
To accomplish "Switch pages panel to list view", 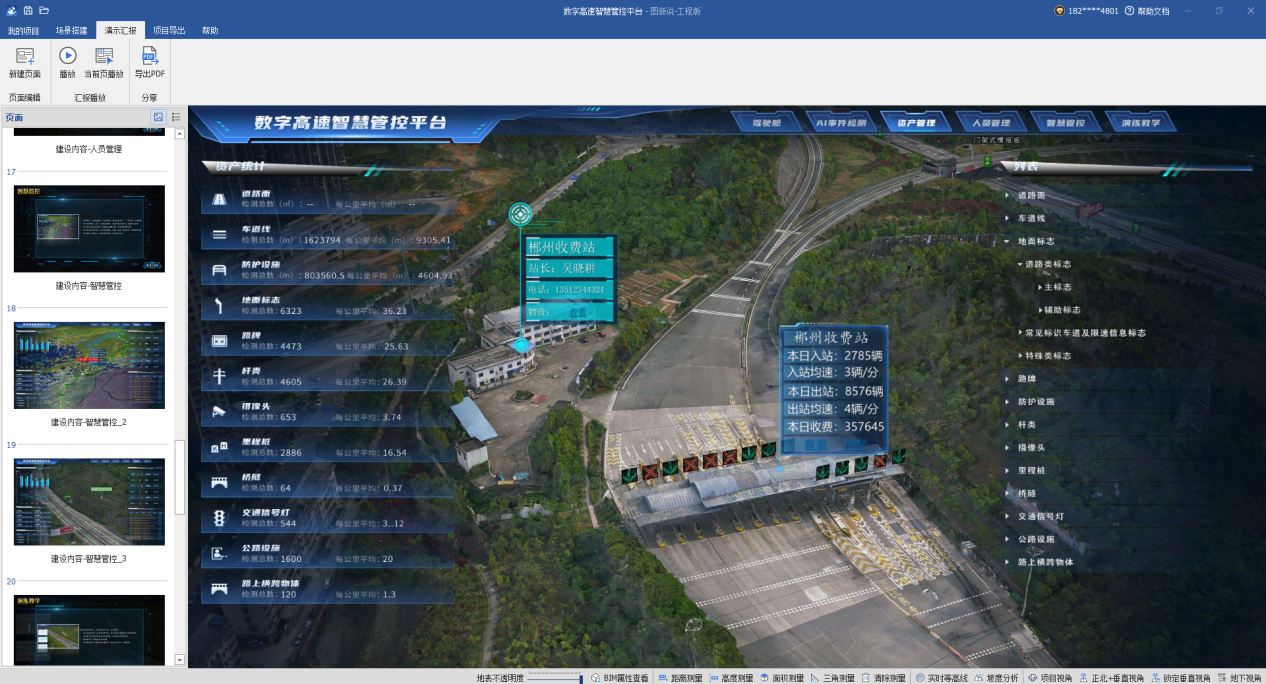I will coord(176,117).
